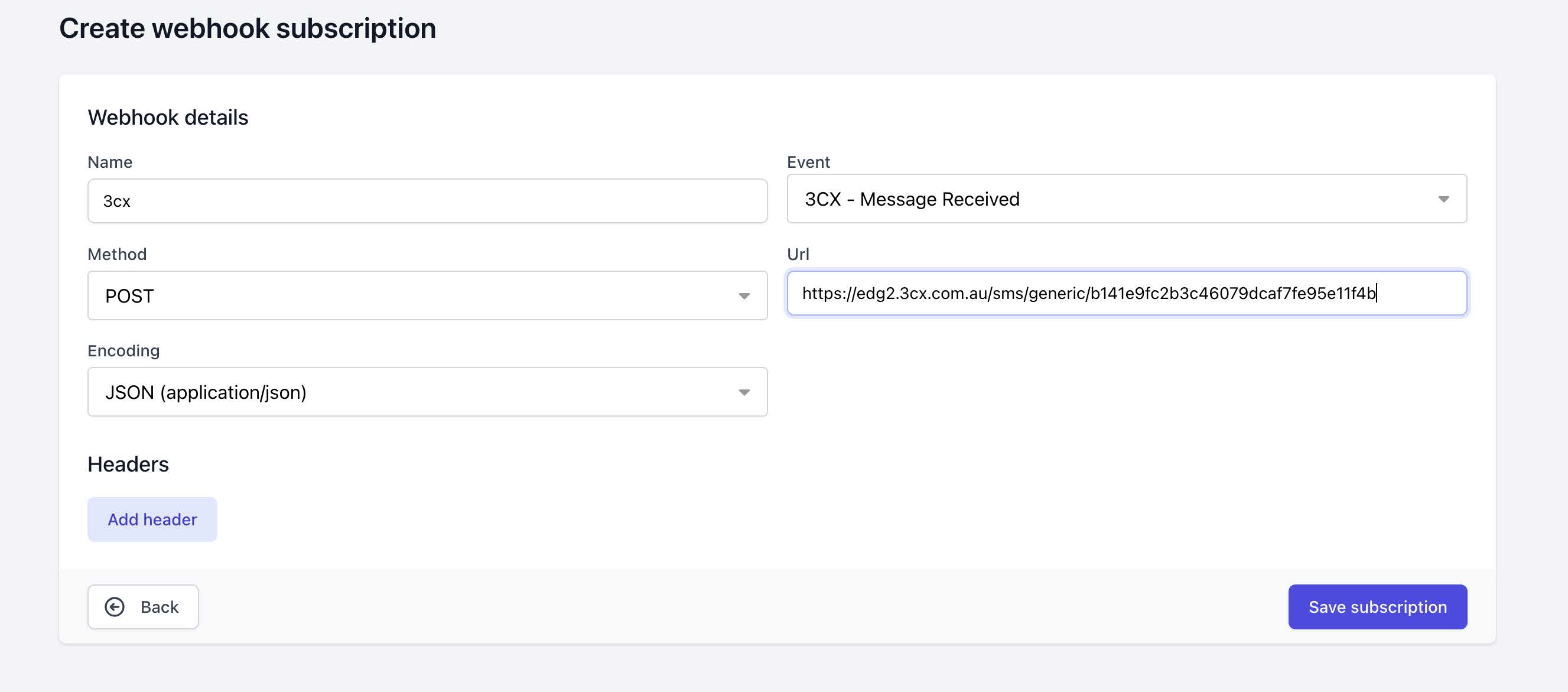Image resolution: width=1568 pixels, height=692 pixels.
Task: Click the Name input field containing 3cx
Action: coord(427,201)
